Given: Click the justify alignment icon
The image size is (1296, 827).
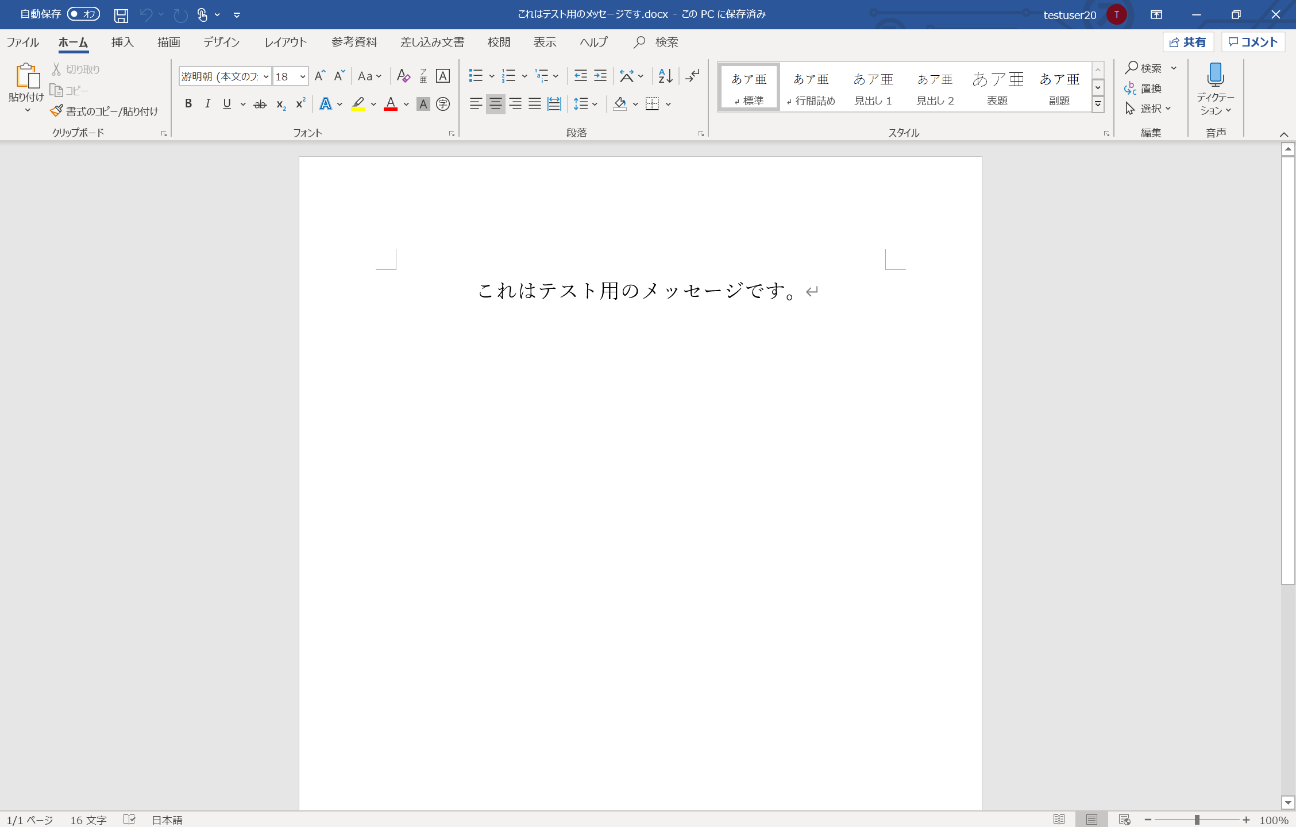Looking at the screenshot, I should coord(535,104).
